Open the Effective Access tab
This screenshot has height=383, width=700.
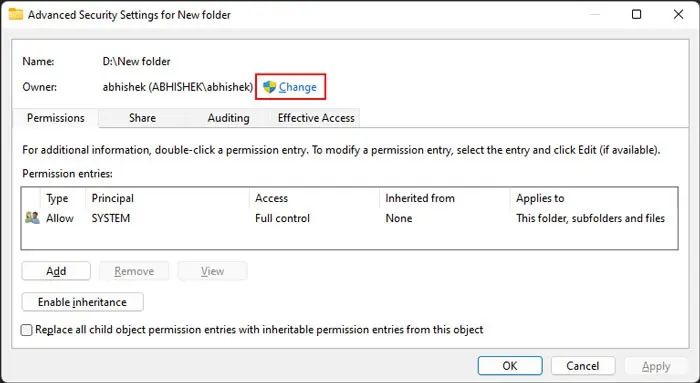coord(316,118)
